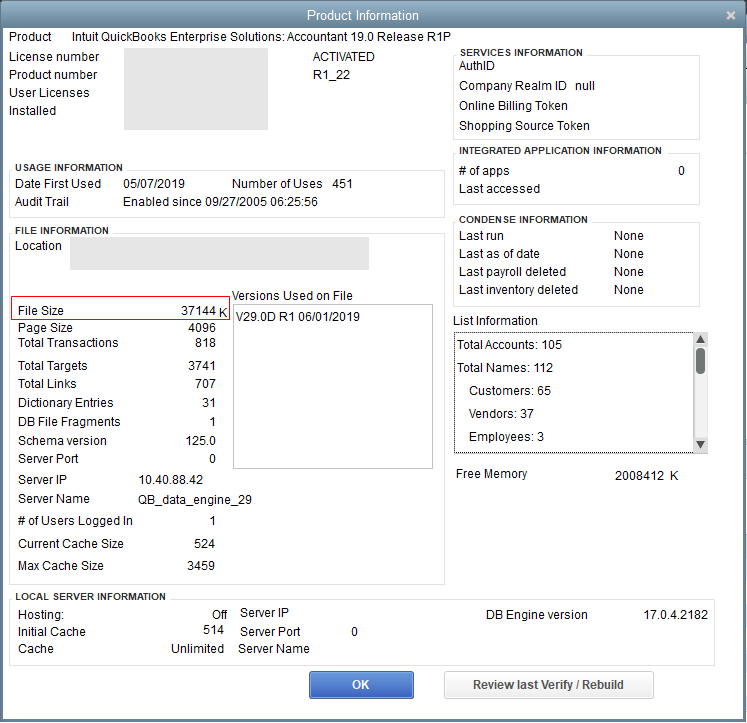Click the Last run None value
Screen dimensions: 747x723
coord(629,236)
